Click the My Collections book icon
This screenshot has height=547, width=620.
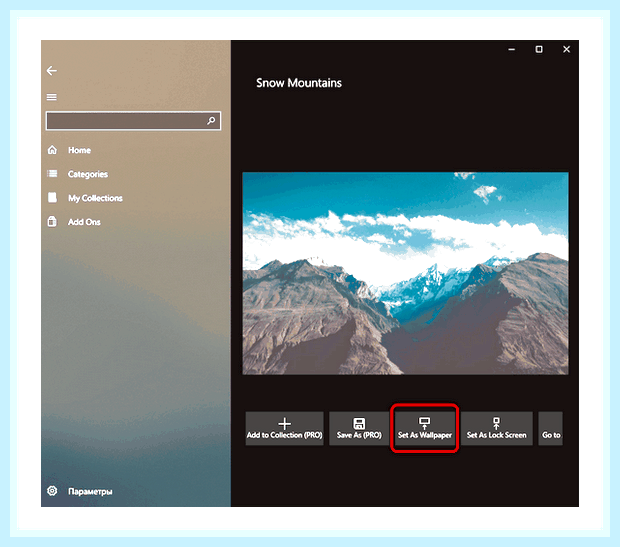pos(52,197)
